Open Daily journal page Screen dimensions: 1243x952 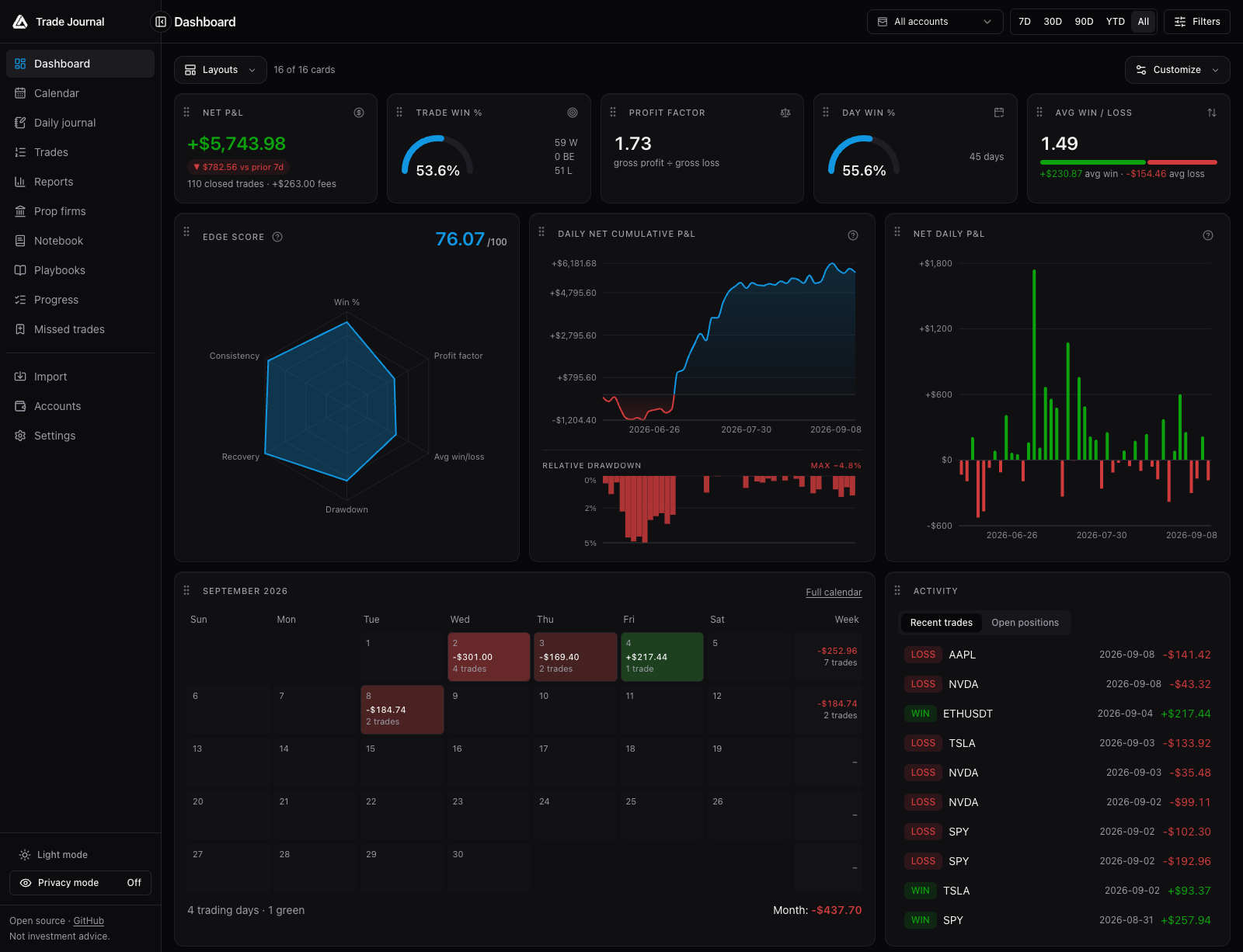pos(80,123)
